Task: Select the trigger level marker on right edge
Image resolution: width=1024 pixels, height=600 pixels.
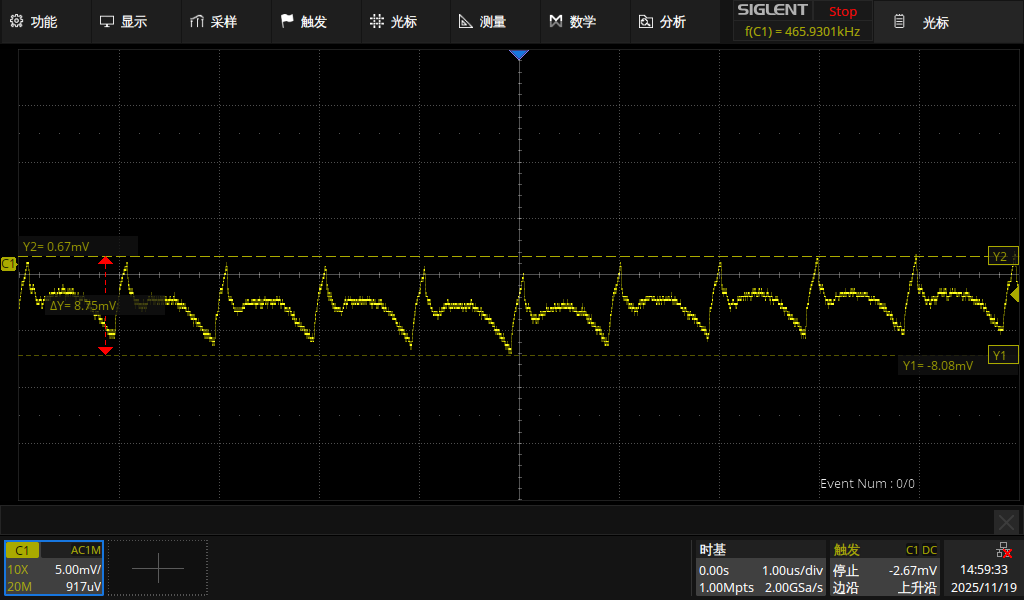Action: pyautogui.click(x=1016, y=294)
